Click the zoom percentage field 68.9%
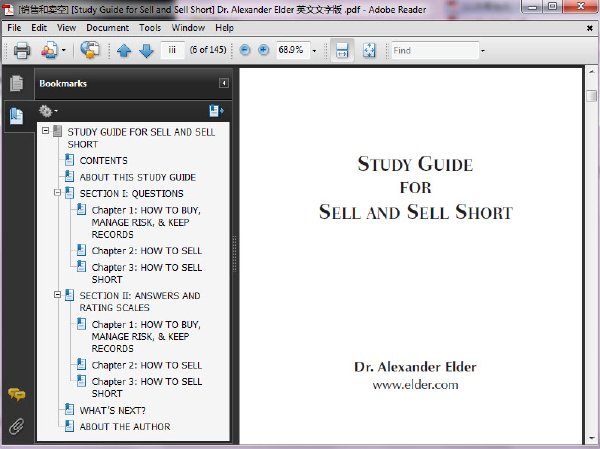This screenshot has height=449, width=600. coord(293,50)
